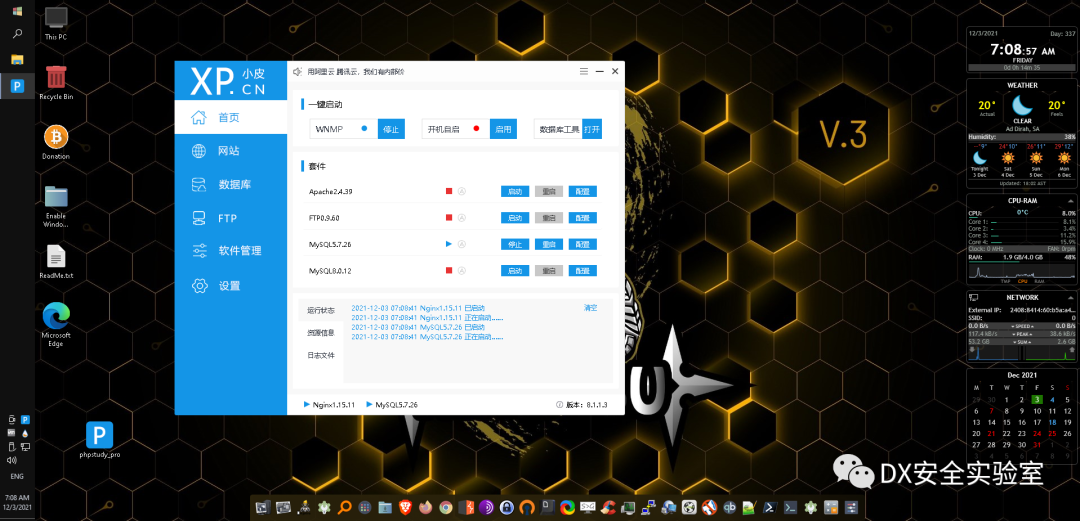
Task: Select the This PC desktop icon
Action: coord(56,23)
